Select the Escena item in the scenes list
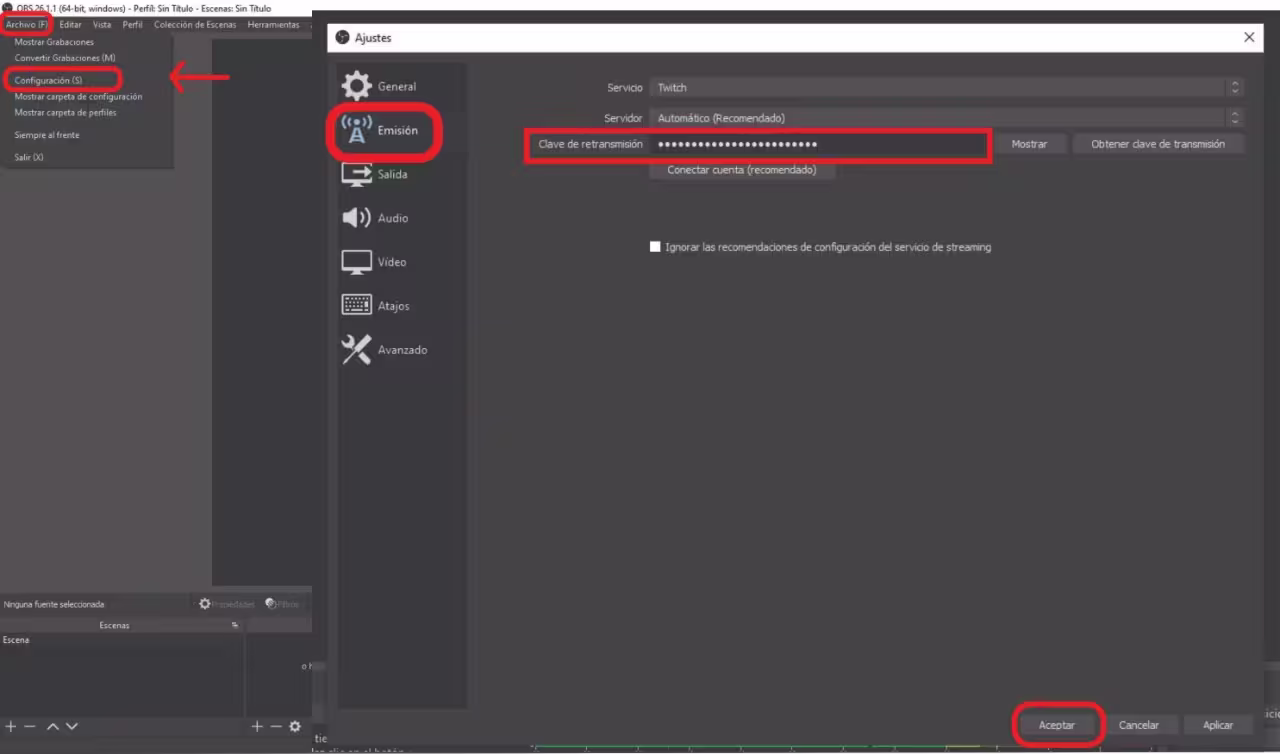Image resolution: width=1280 pixels, height=754 pixels. click(17, 640)
